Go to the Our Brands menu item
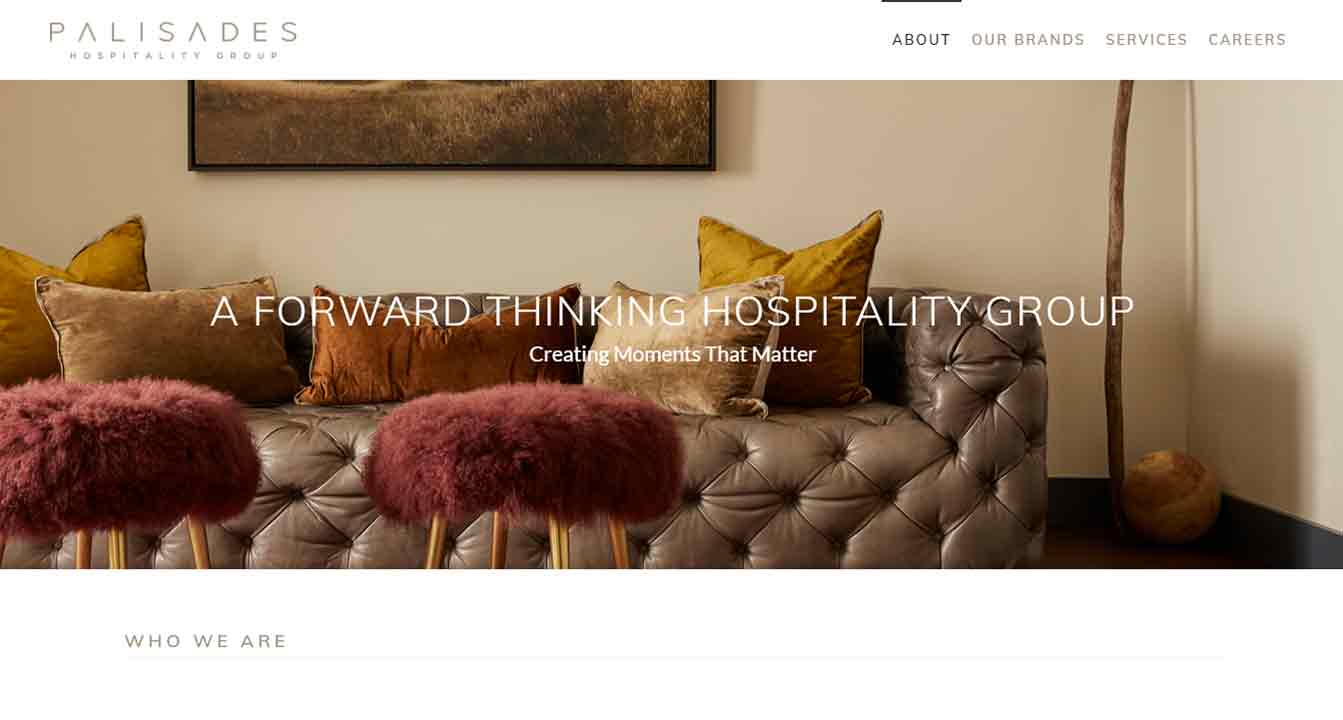Screen dimensions: 1343x720 (x=1028, y=40)
